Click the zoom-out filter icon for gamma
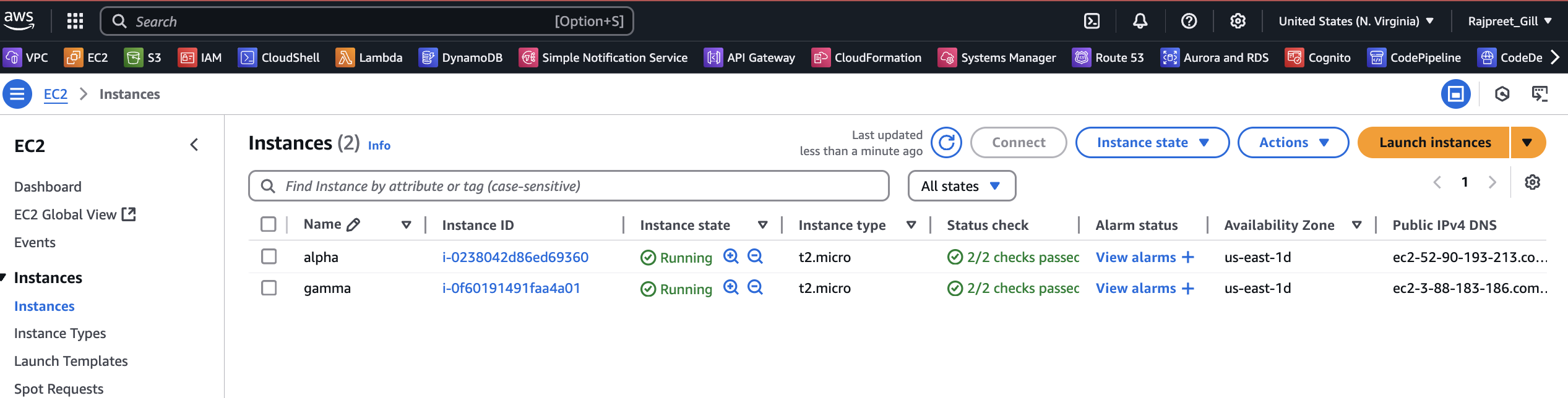The image size is (1568, 398). point(755,287)
